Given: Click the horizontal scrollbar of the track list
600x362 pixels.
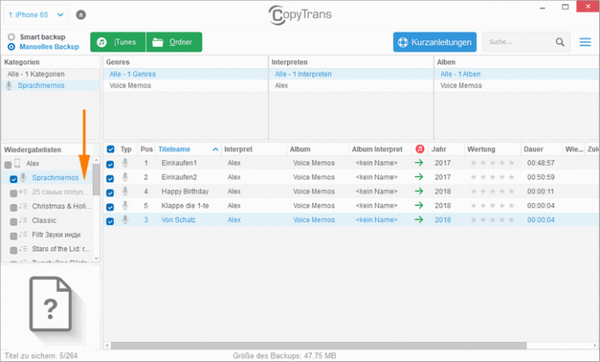Looking at the screenshot, I should 318,346.
